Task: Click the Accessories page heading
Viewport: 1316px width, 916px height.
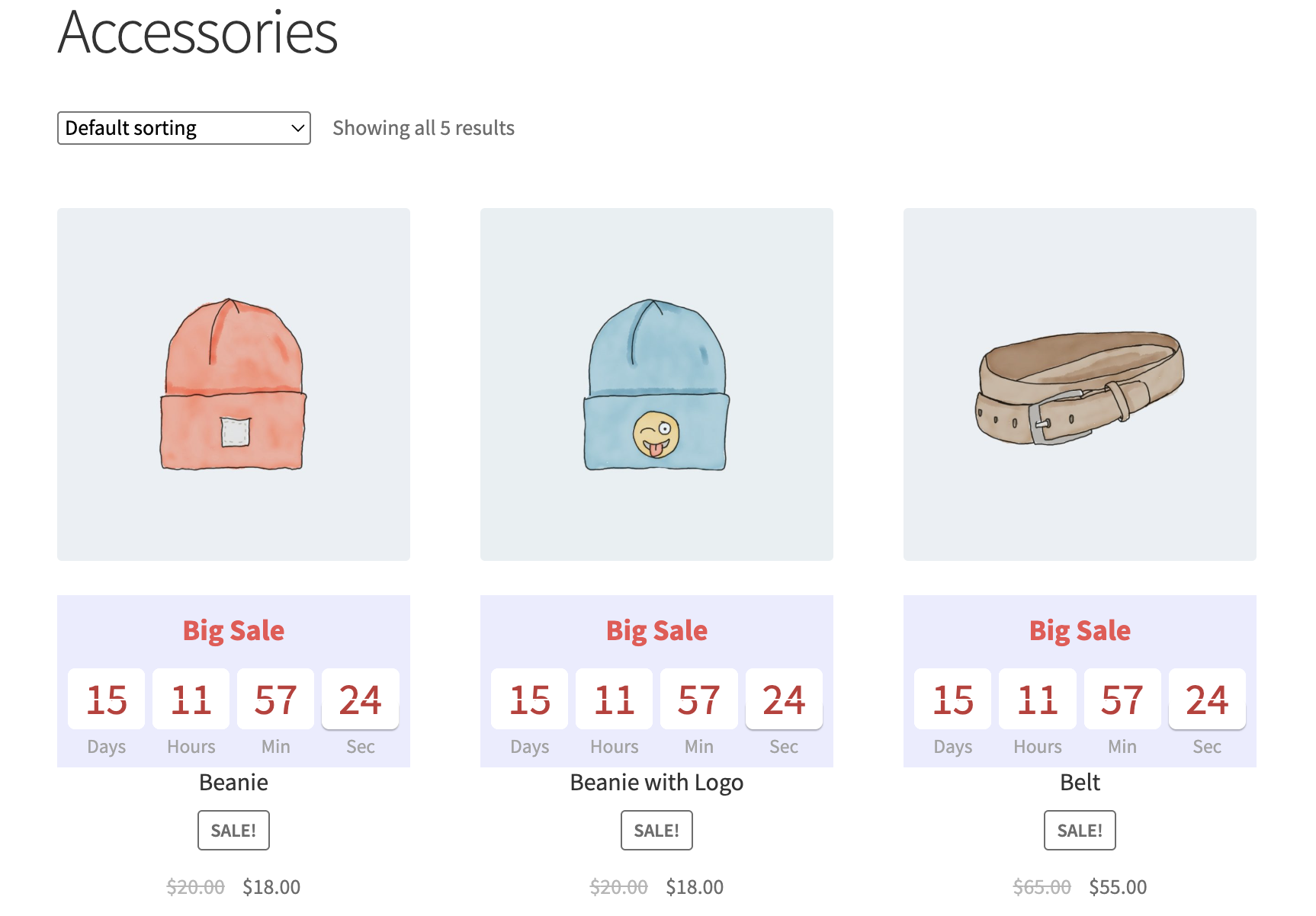Action: point(197,33)
